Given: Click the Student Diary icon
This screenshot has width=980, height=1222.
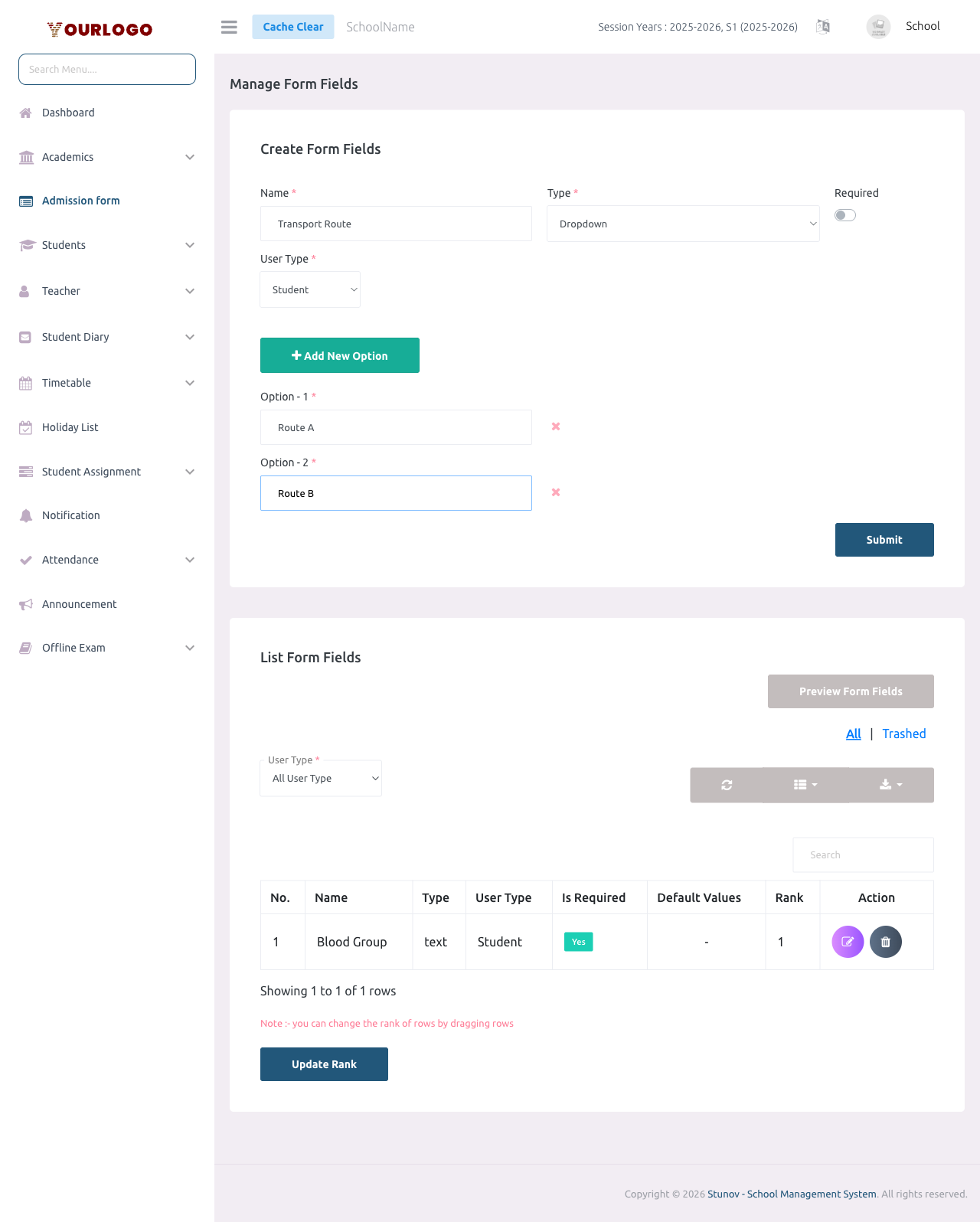Looking at the screenshot, I should [x=25, y=337].
